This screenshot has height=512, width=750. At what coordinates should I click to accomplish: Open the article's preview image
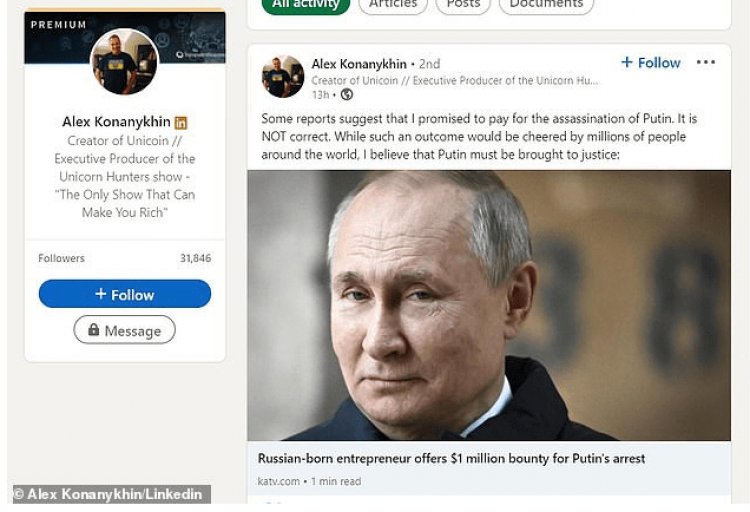pyautogui.click(x=489, y=305)
